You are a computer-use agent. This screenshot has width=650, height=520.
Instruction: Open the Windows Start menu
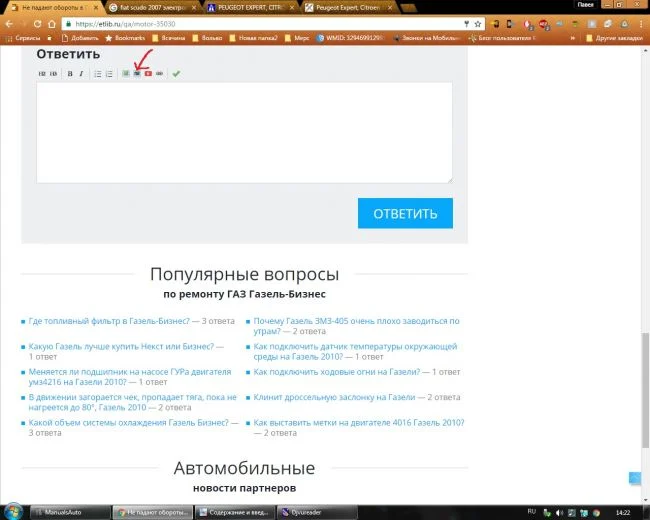pos(12,511)
